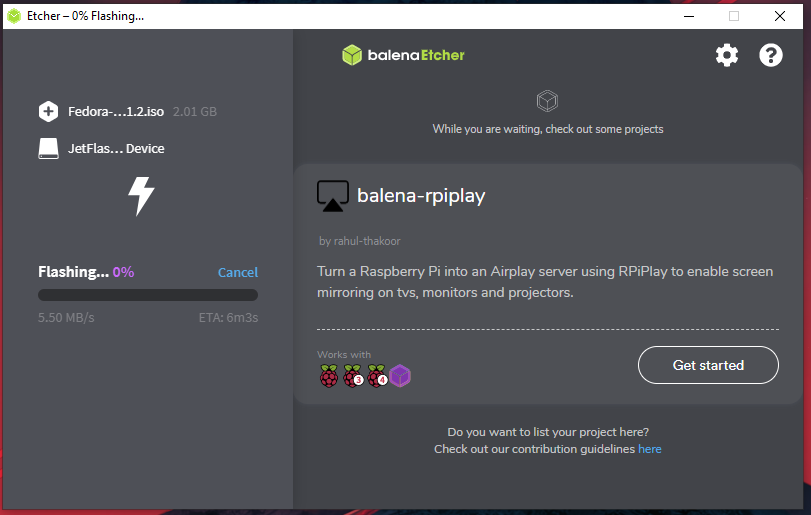
Task: Click the Raspberry Pi 4 icon
Action: (x=377, y=376)
